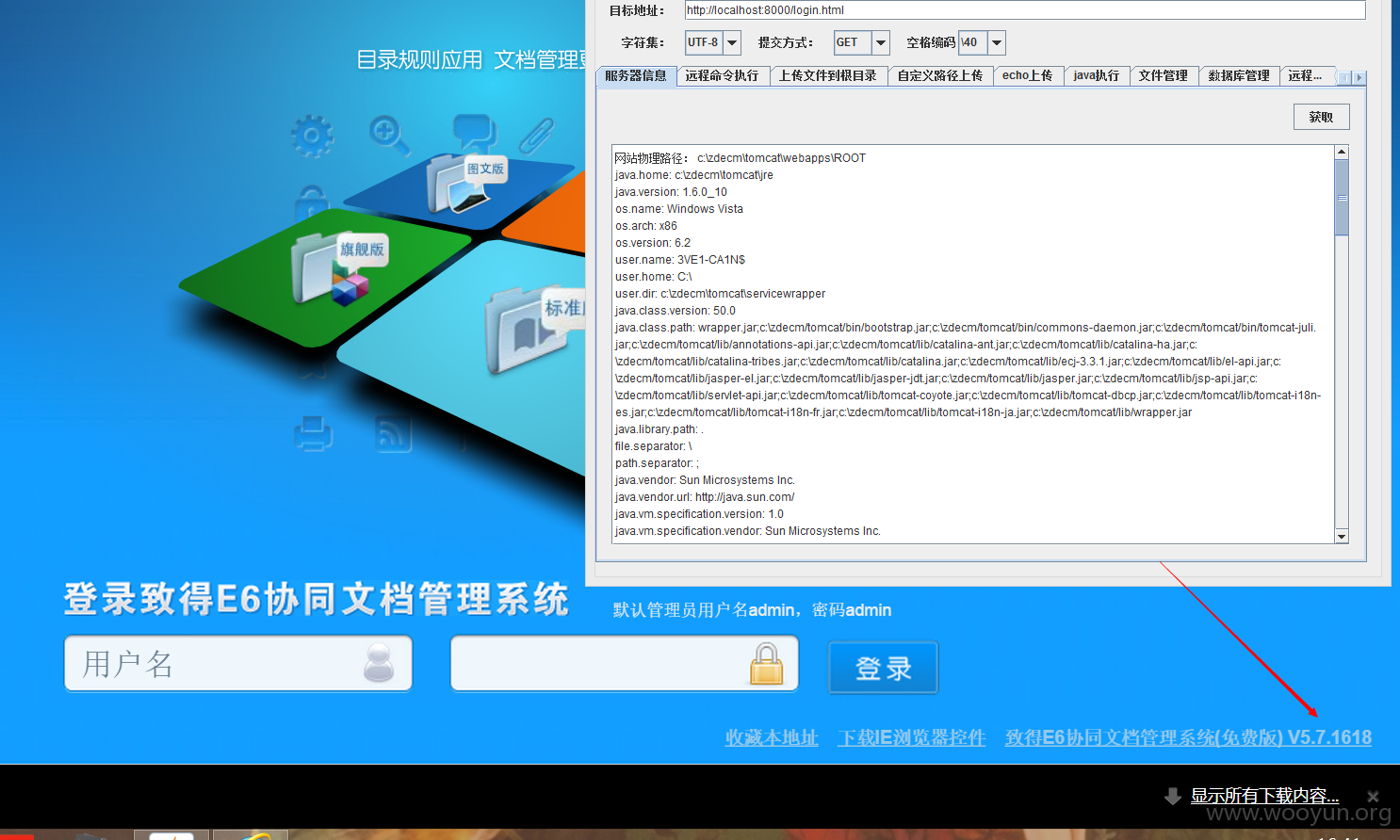Click the download arrow icon in the download bar
The width and height of the screenshot is (1400, 840).
coord(1173,797)
